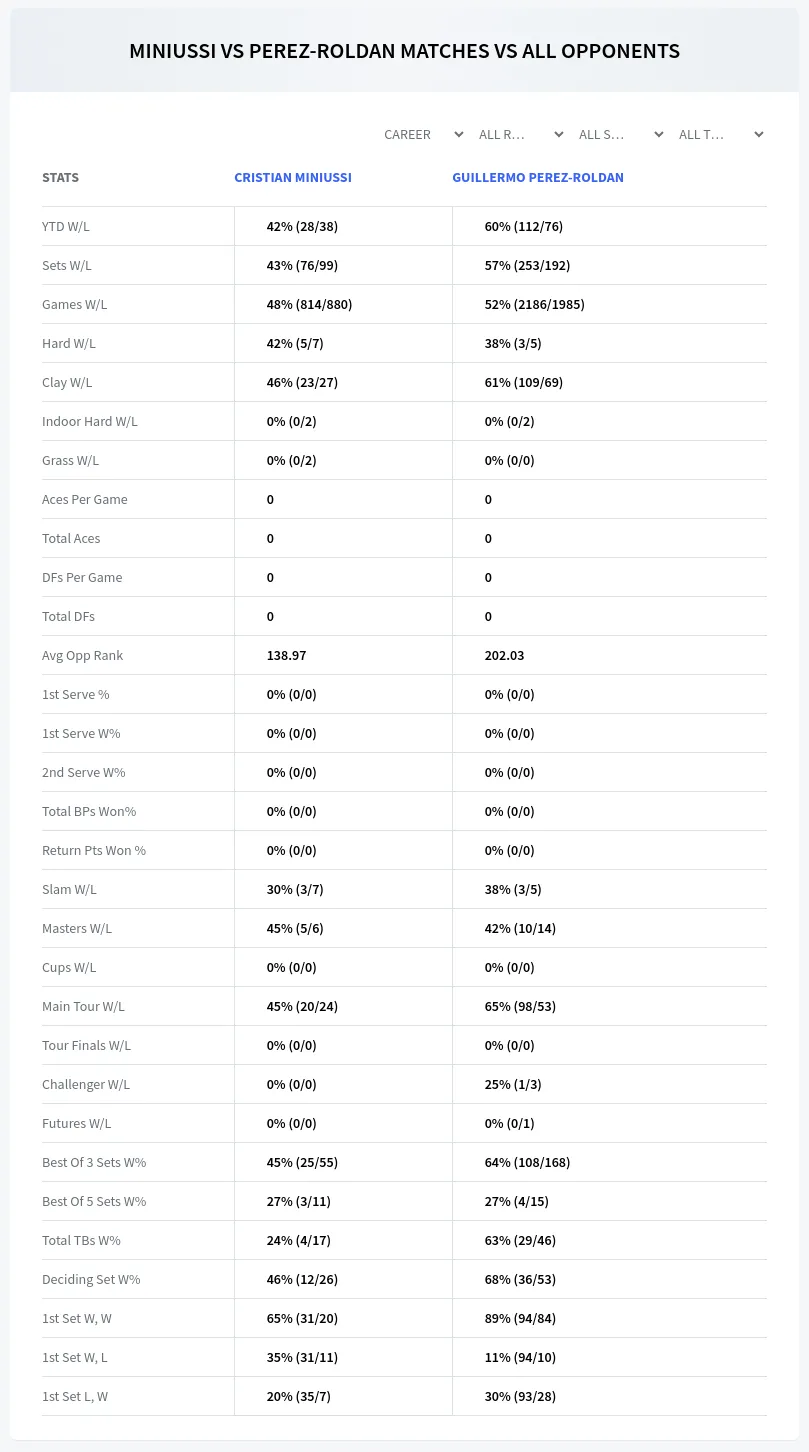Click Miniussi's 24% (4/17) tiebreak value
Screen dimensions: 809x1452
(x=299, y=1240)
